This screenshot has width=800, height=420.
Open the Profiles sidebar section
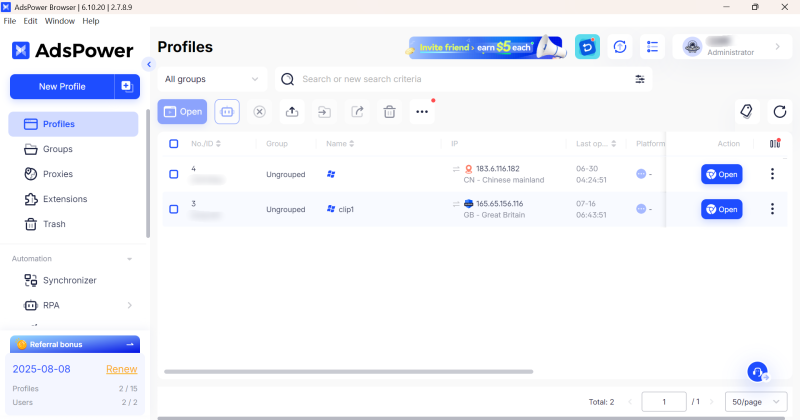pyautogui.click(x=73, y=124)
